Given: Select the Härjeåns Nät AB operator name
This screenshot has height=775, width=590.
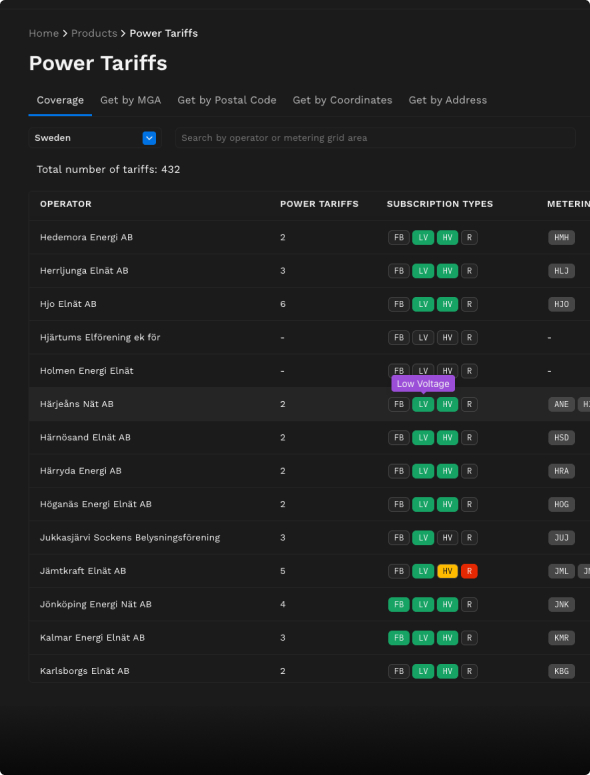Looking at the screenshot, I should click(77, 404).
